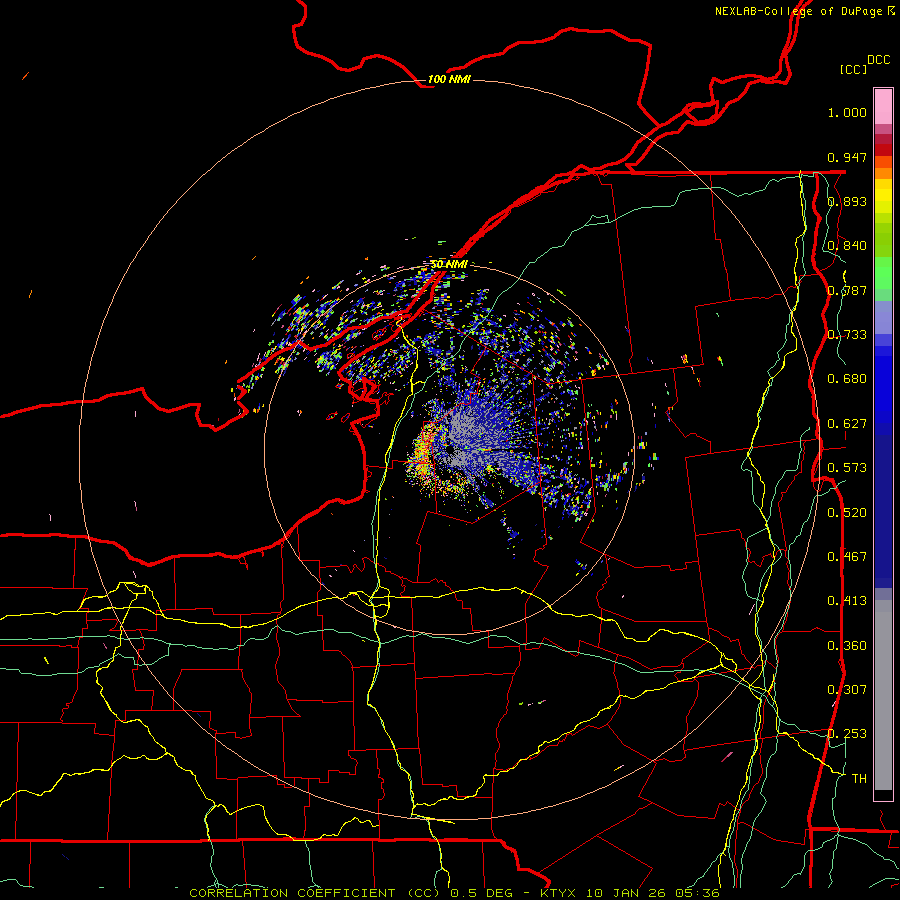Pick the red segment of the color bar
The height and width of the screenshot is (900, 900).
click(883, 149)
